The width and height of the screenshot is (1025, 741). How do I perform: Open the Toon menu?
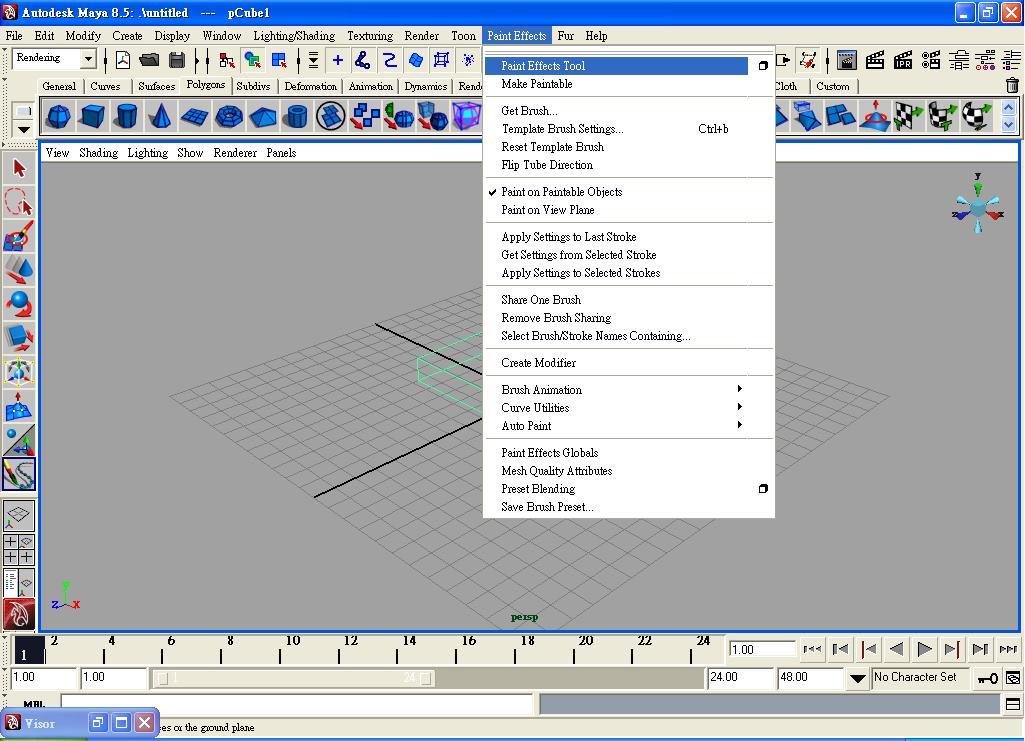pyautogui.click(x=463, y=36)
